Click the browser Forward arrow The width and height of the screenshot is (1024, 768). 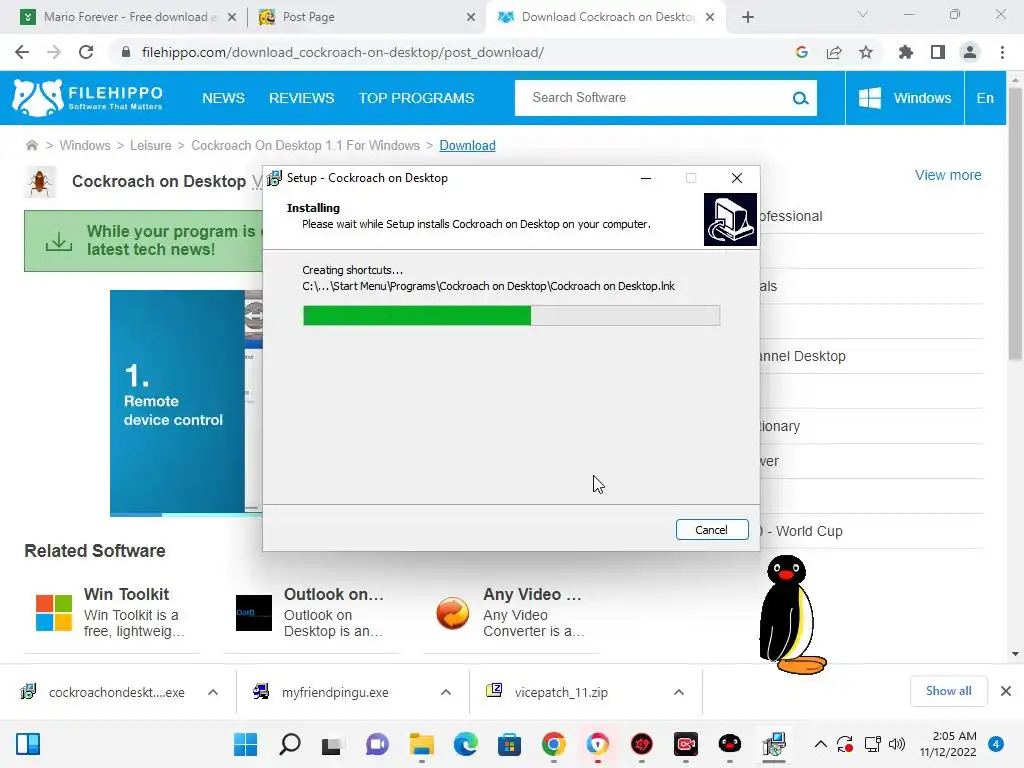click(54, 52)
